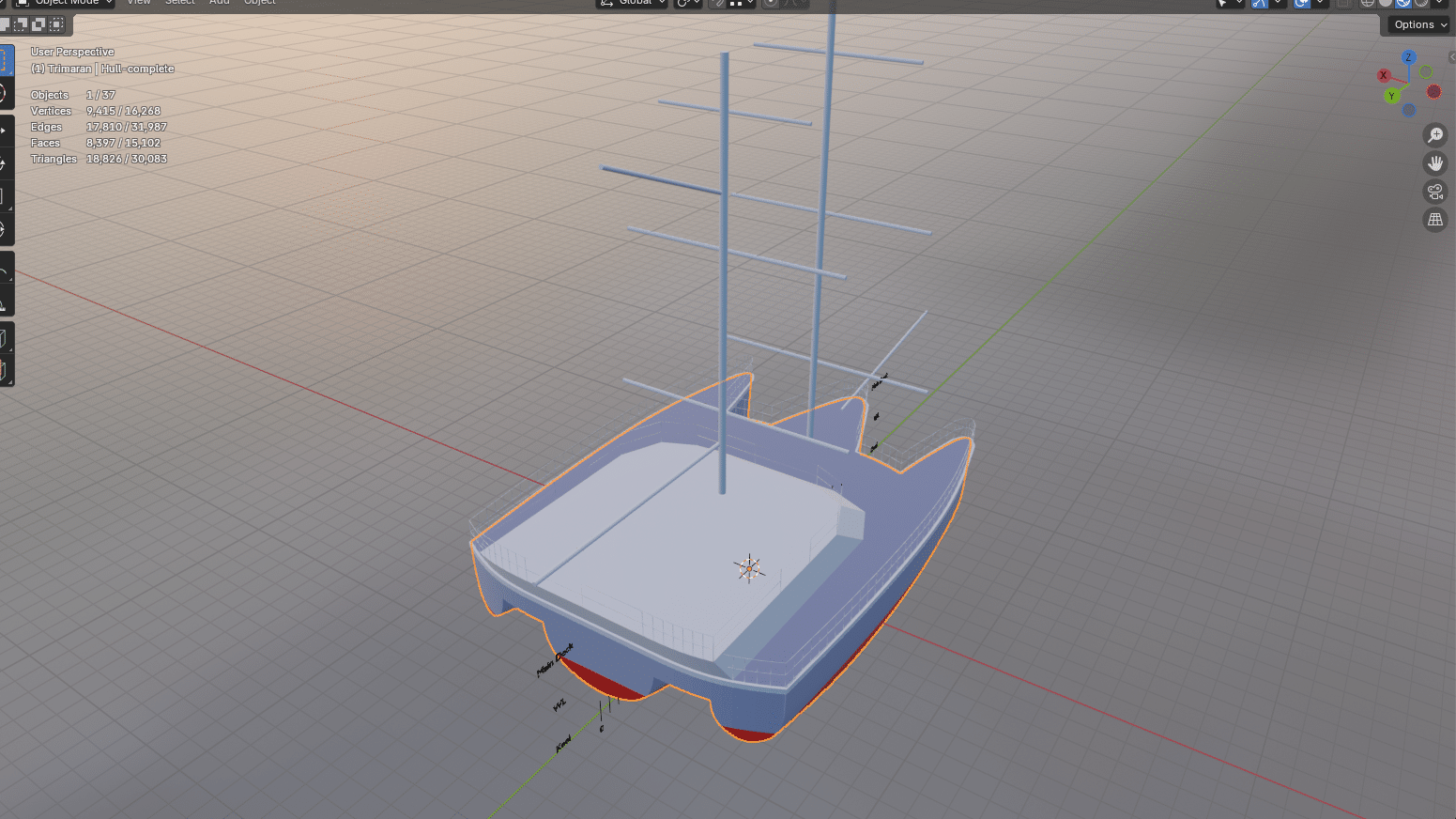The width and height of the screenshot is (1456, 819).
Task: Select the Select Box tool
Action: pyautogui.click(x=4, y=60)
